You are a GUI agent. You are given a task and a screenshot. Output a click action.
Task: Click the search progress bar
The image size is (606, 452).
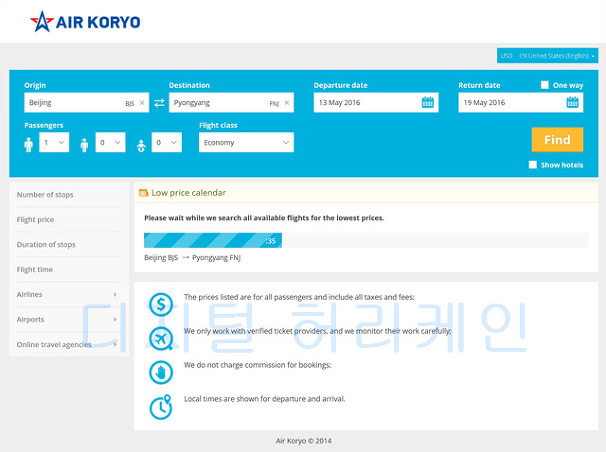click(366, 240)
